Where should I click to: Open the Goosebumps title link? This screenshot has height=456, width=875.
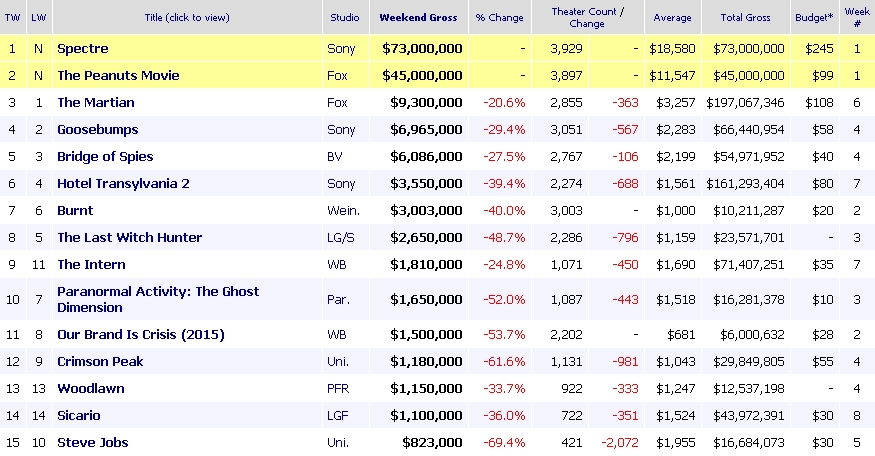click(98, 129)
